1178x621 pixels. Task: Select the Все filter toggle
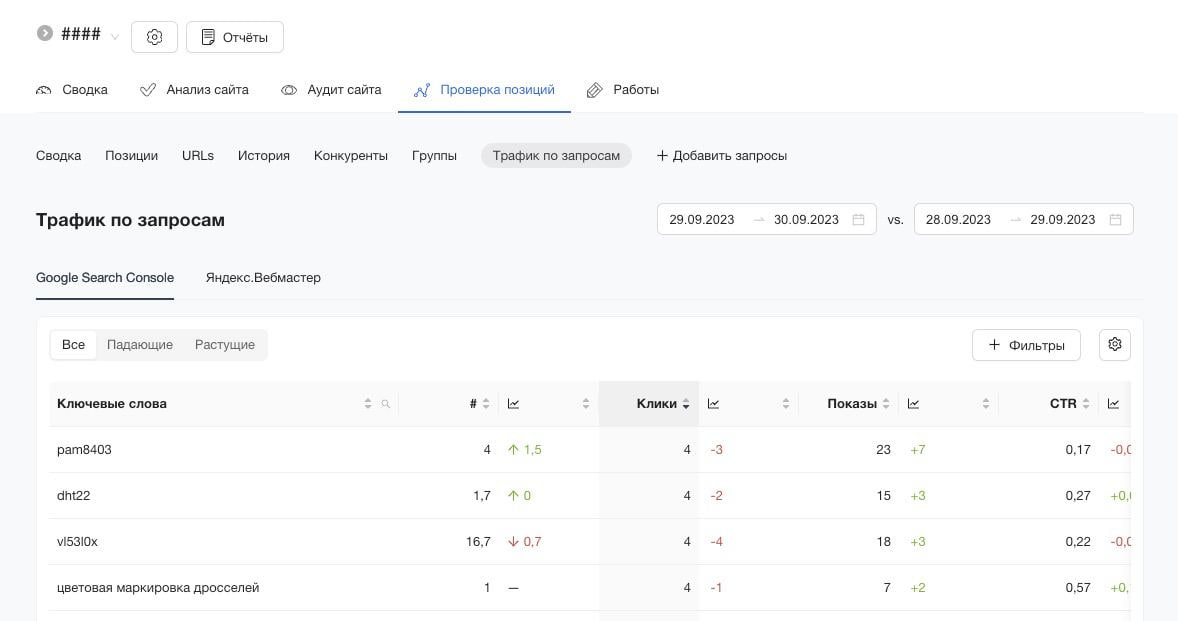click(73, 345)
